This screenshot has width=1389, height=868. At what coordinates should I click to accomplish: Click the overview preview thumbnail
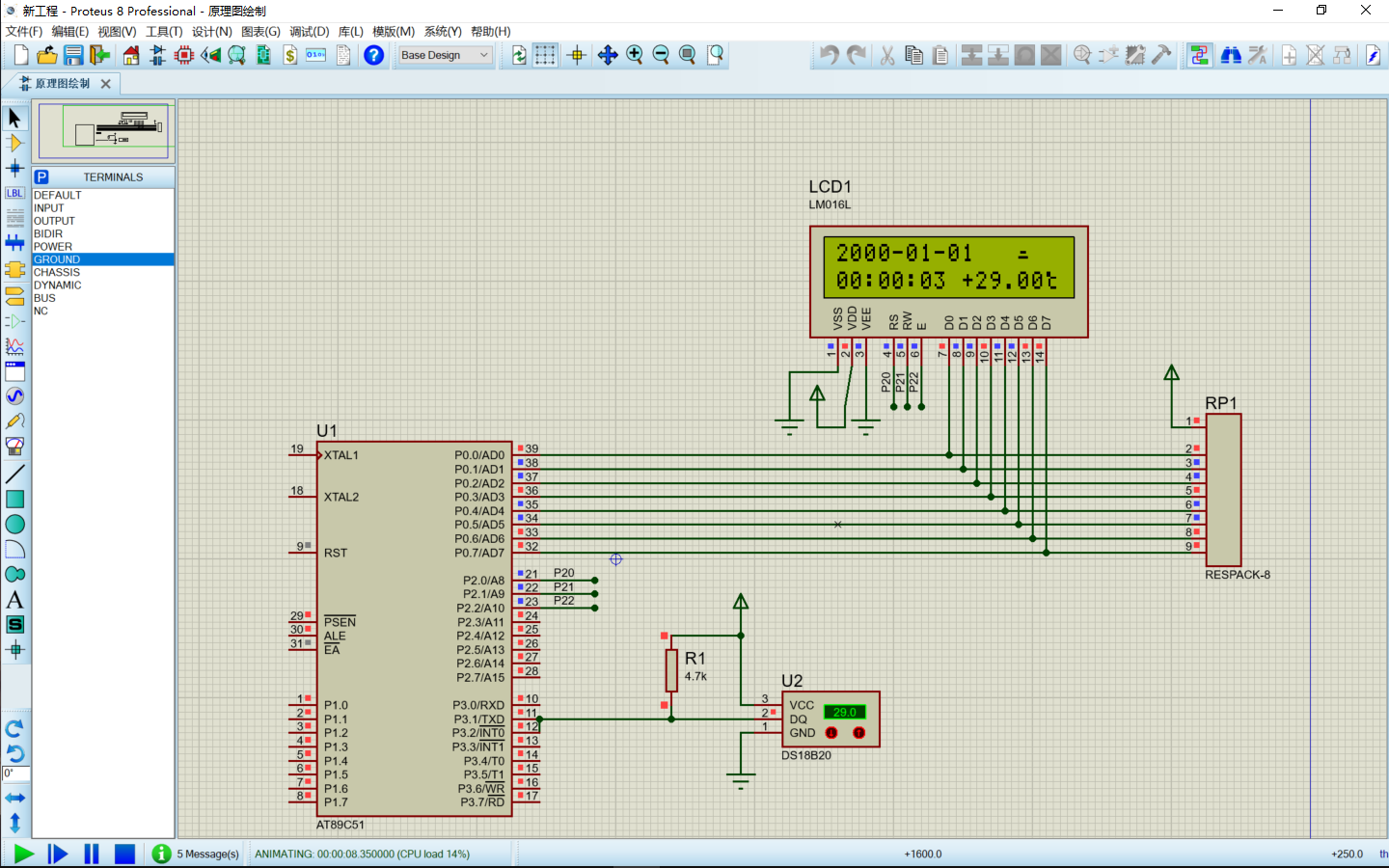[x=103, y=130]
